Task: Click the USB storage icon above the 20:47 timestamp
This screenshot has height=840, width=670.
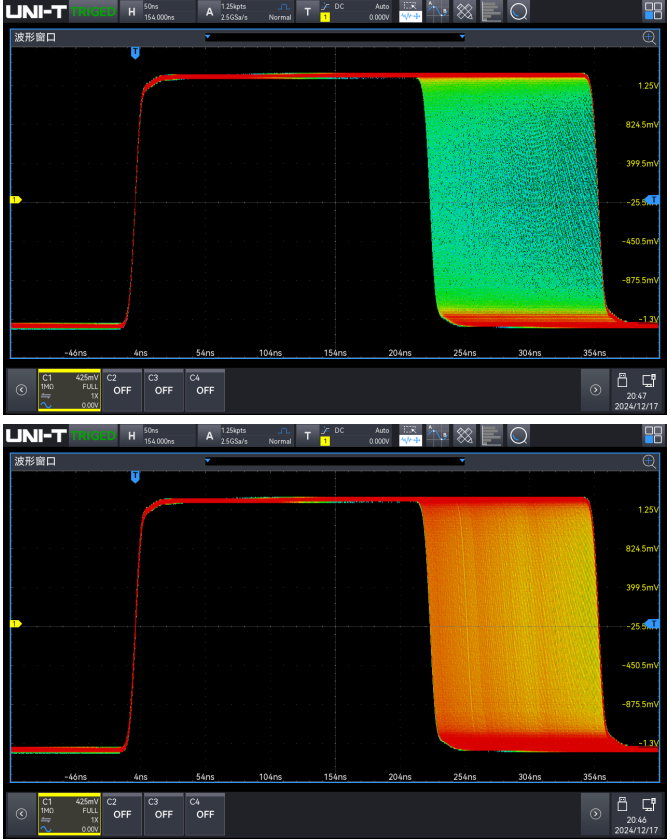Action: coord(622,380)
